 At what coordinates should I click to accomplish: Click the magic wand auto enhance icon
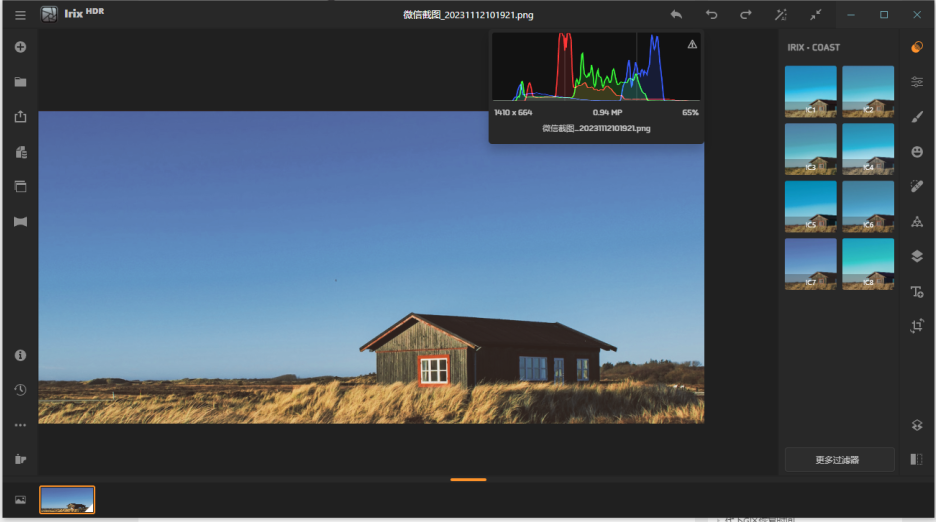[781, 15]
